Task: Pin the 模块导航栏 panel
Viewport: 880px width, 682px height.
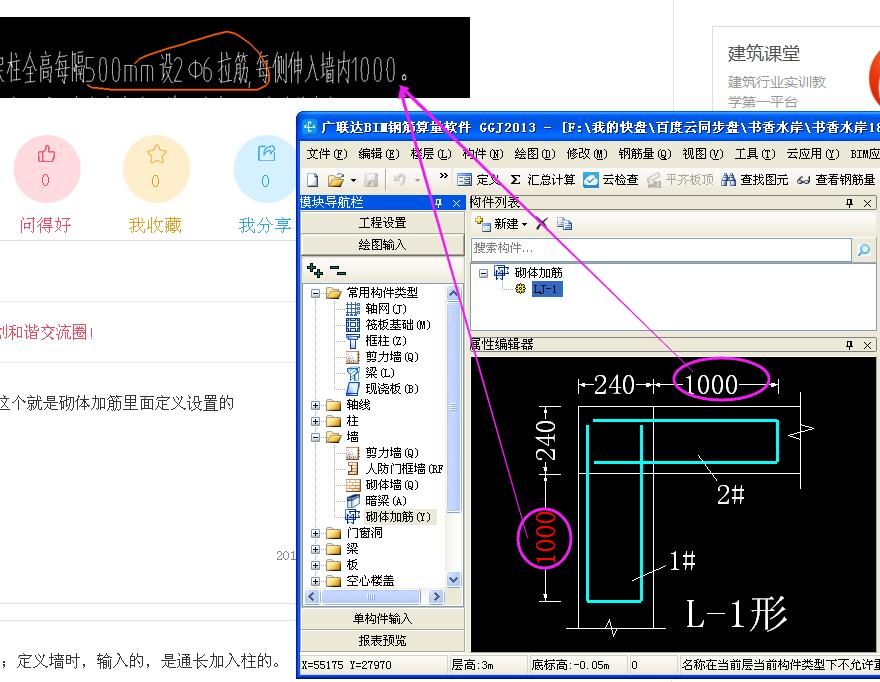Action: [x=438, y=201]
